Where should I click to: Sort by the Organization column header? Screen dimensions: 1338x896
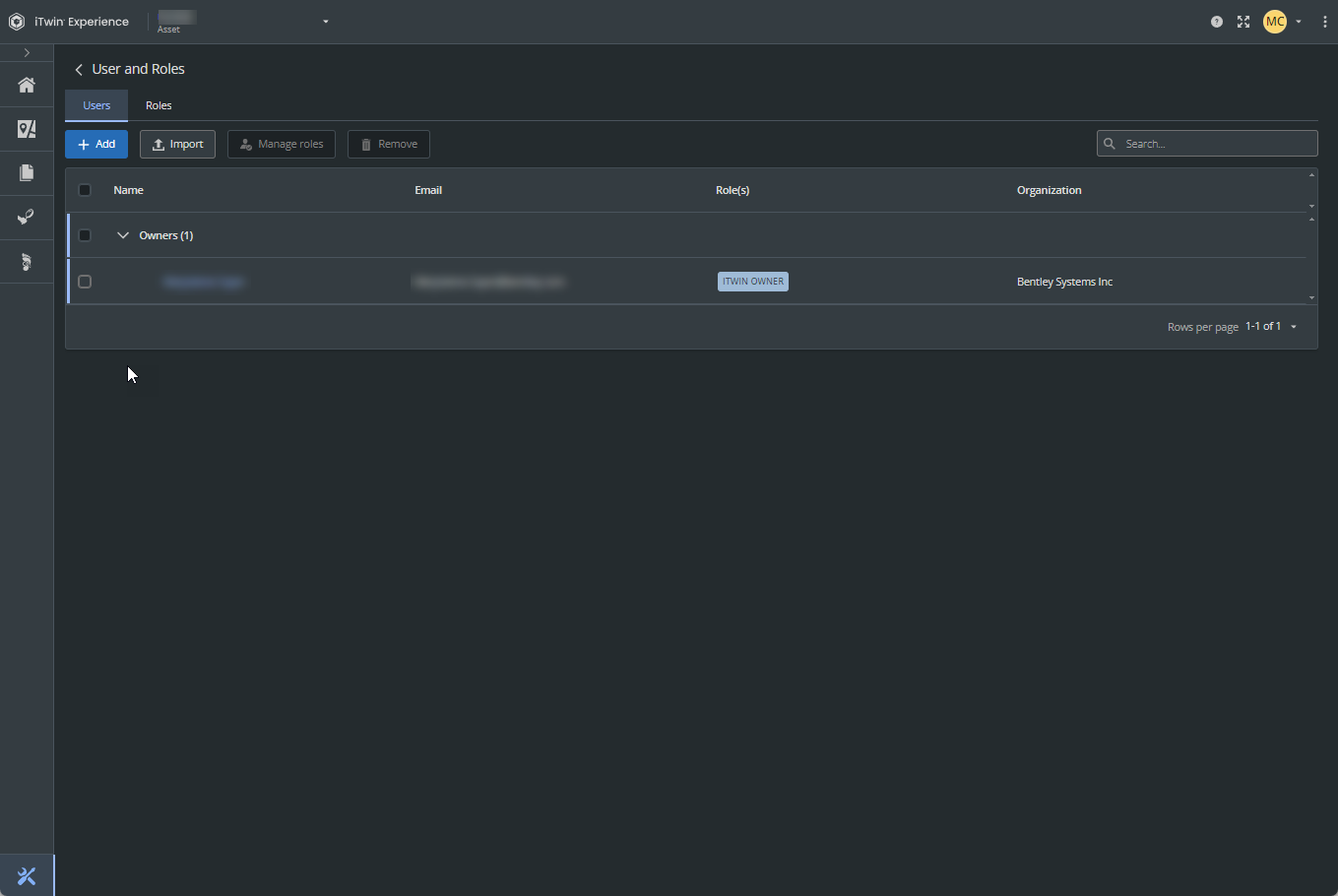1050,190
